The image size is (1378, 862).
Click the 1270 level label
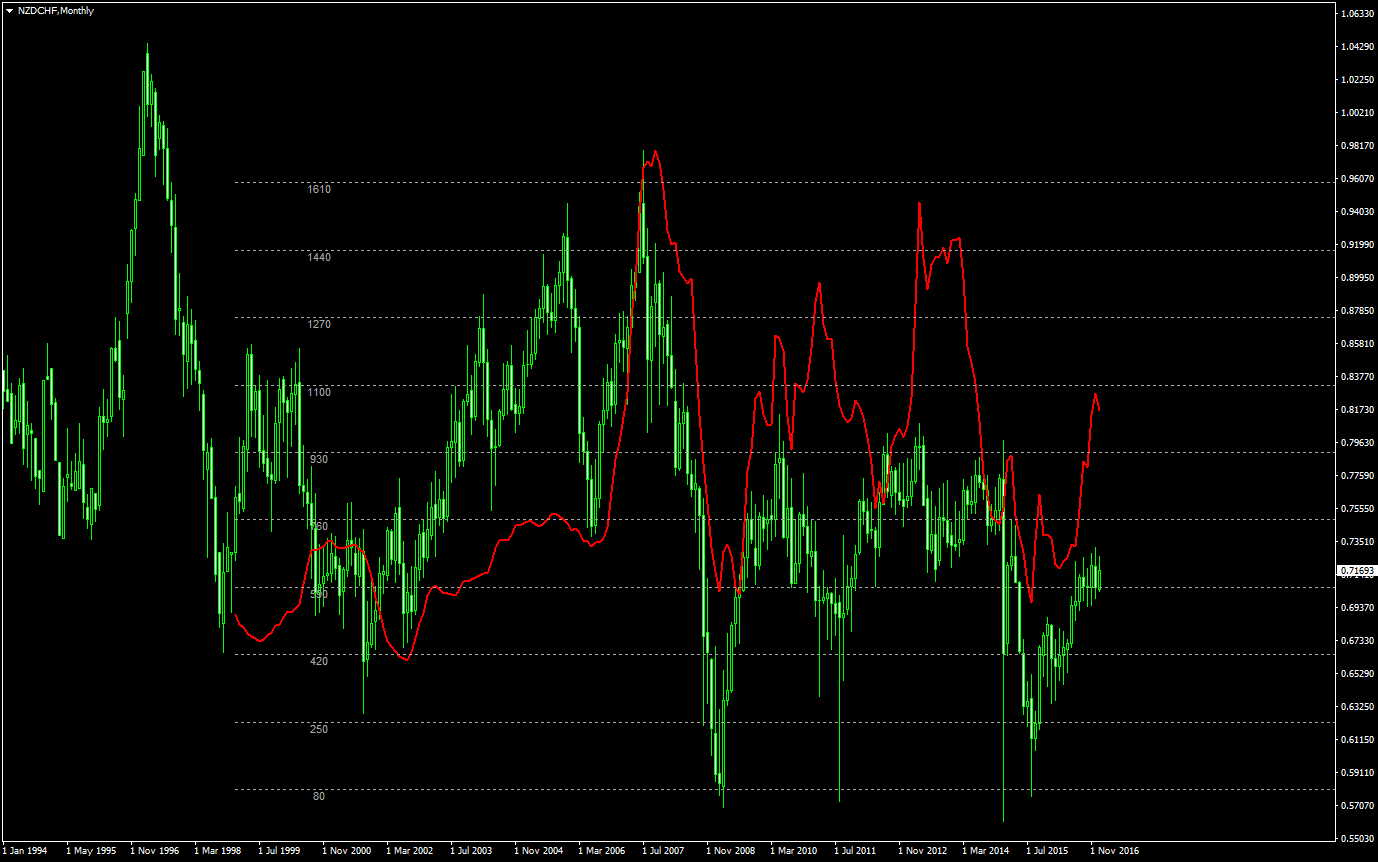(319, 324)
